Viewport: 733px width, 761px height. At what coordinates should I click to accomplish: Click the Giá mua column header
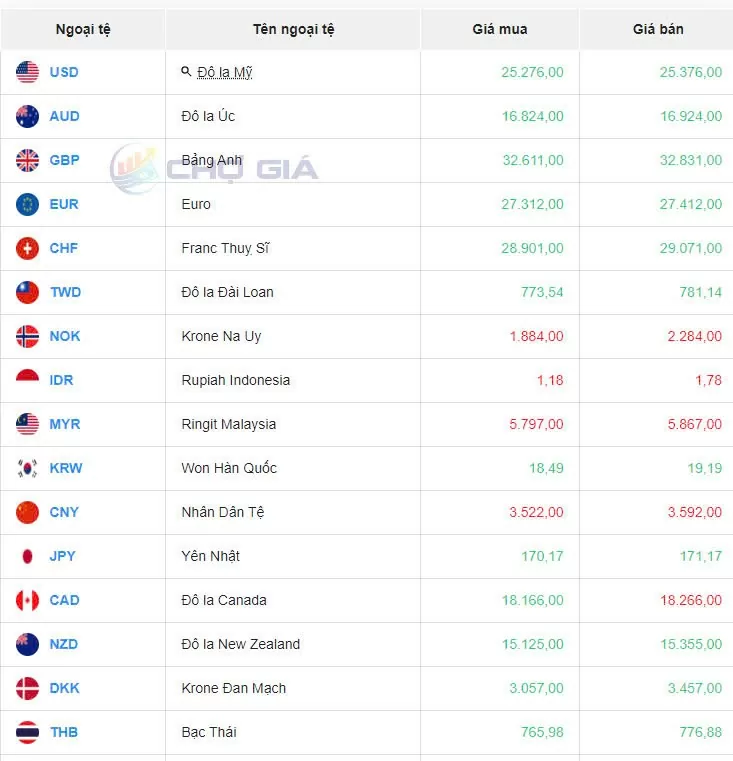498,29
